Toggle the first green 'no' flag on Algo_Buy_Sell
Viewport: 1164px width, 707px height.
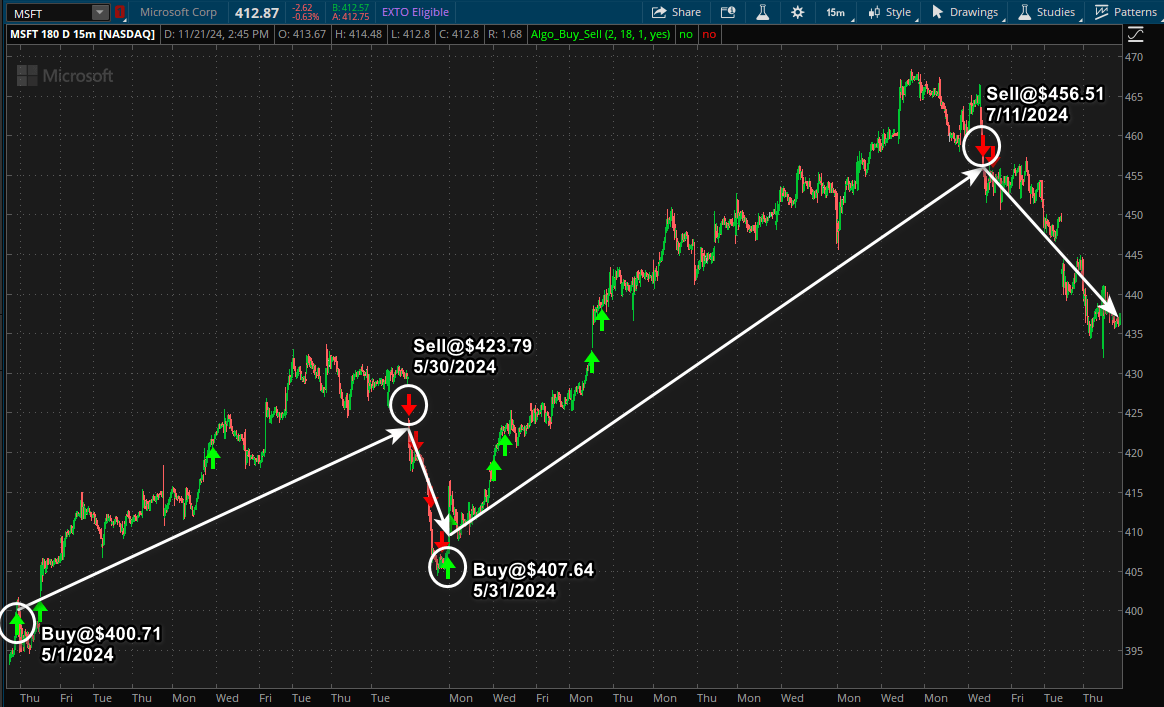(x=686, y=33)
